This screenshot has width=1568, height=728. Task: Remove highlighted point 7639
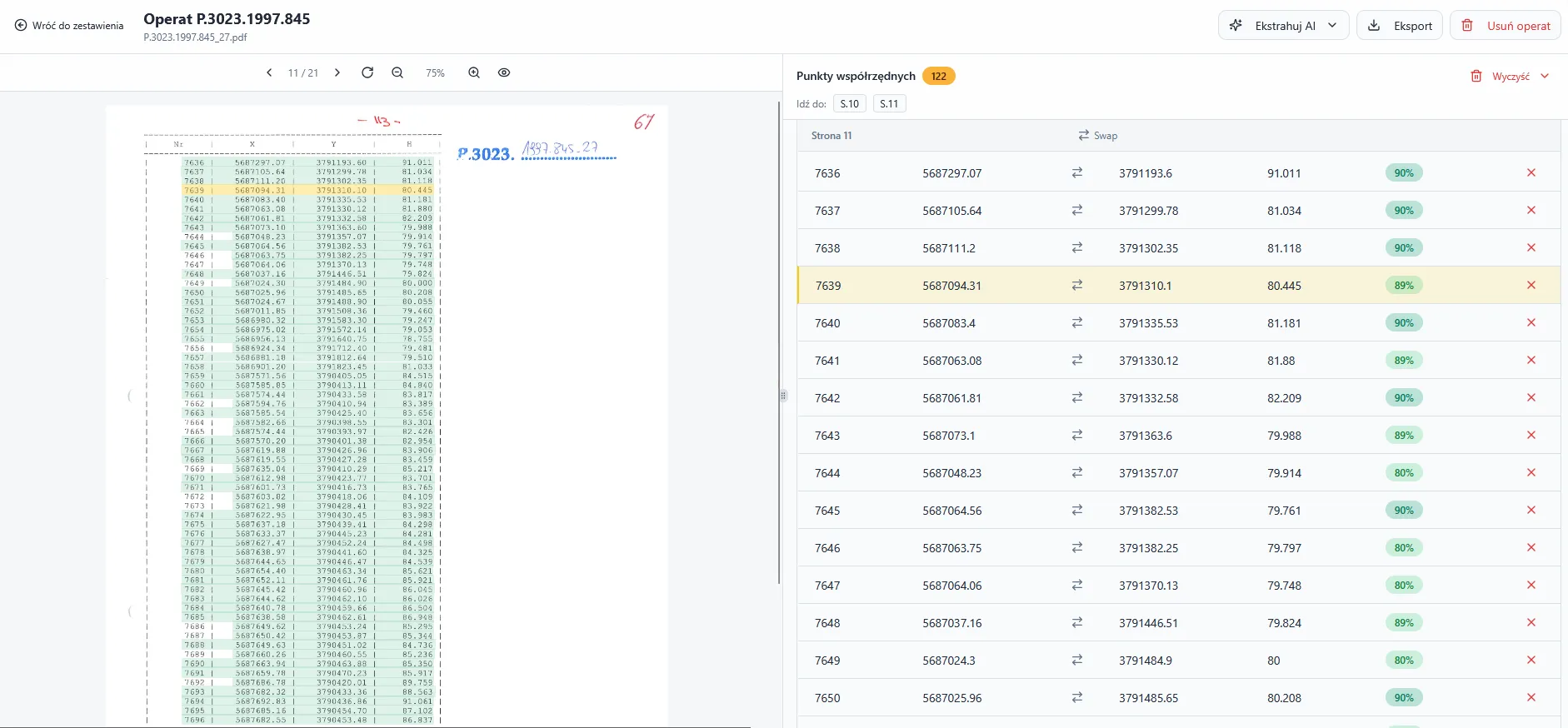tap(1531, 285)
